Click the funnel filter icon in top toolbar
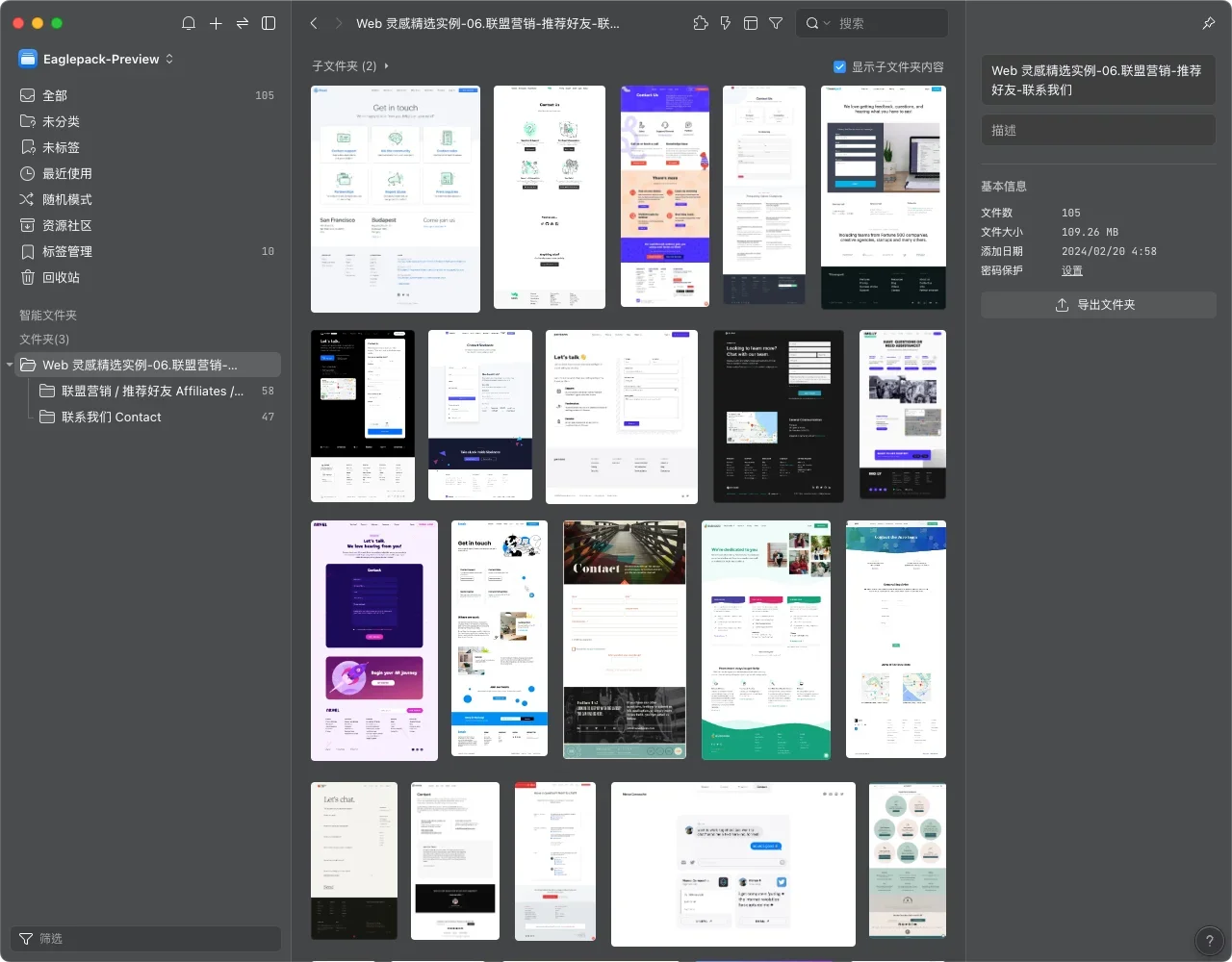The image size is (1232, 962). click(776, 23)
